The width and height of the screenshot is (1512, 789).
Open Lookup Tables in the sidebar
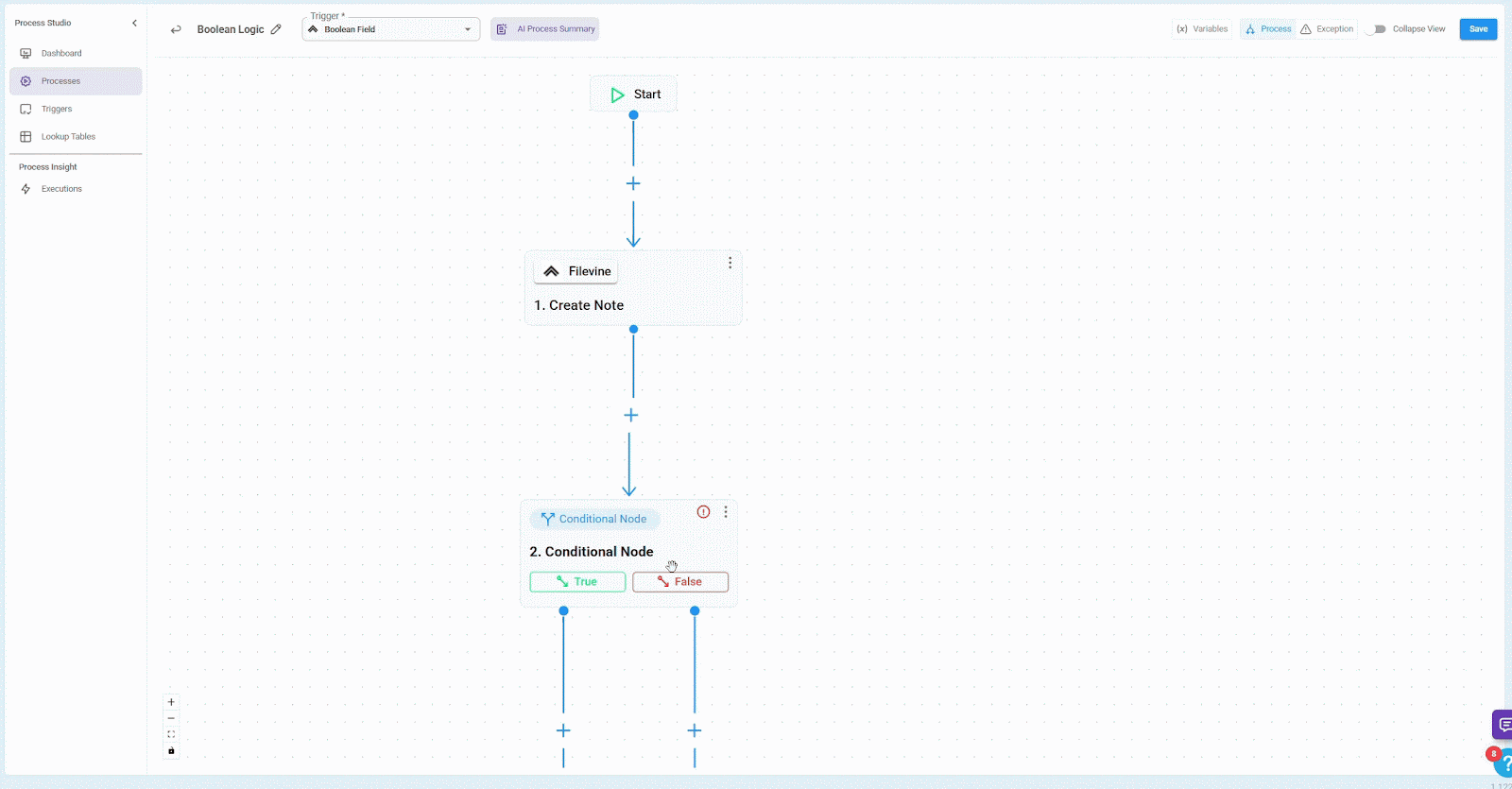(68, 137)
